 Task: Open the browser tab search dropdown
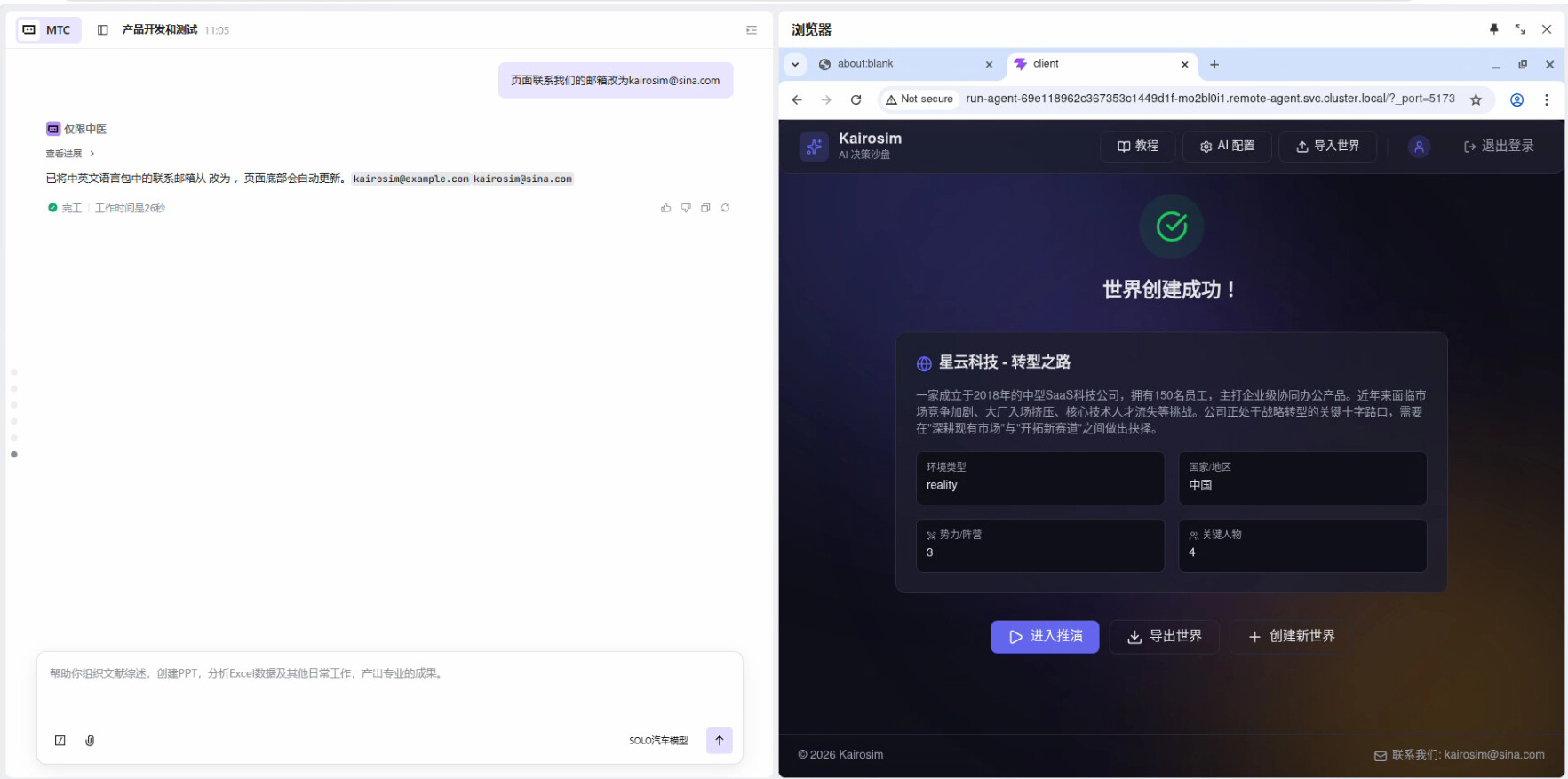tap(795, 64)
